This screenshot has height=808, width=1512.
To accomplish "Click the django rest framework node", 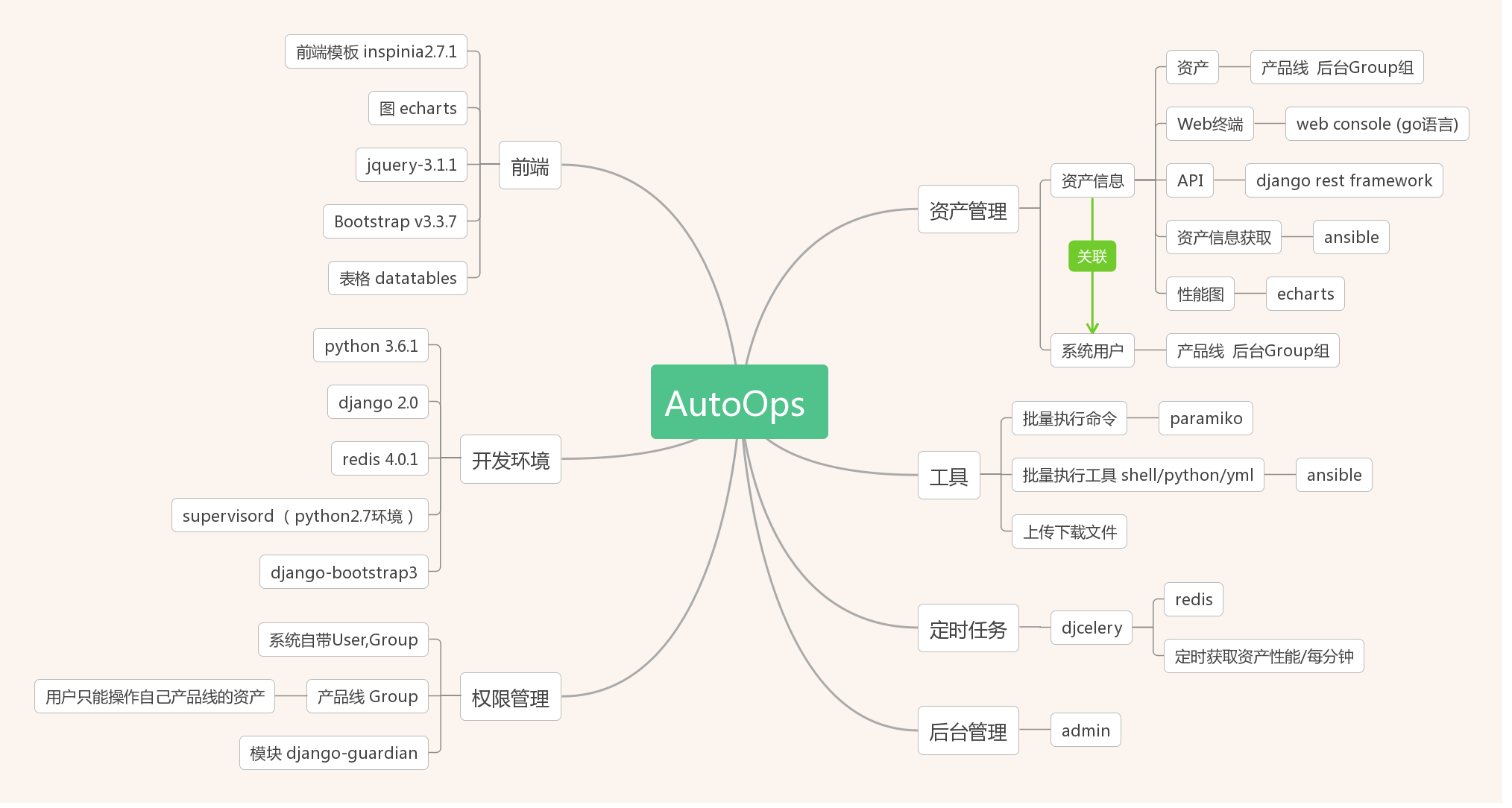I will coord(1344,180).
